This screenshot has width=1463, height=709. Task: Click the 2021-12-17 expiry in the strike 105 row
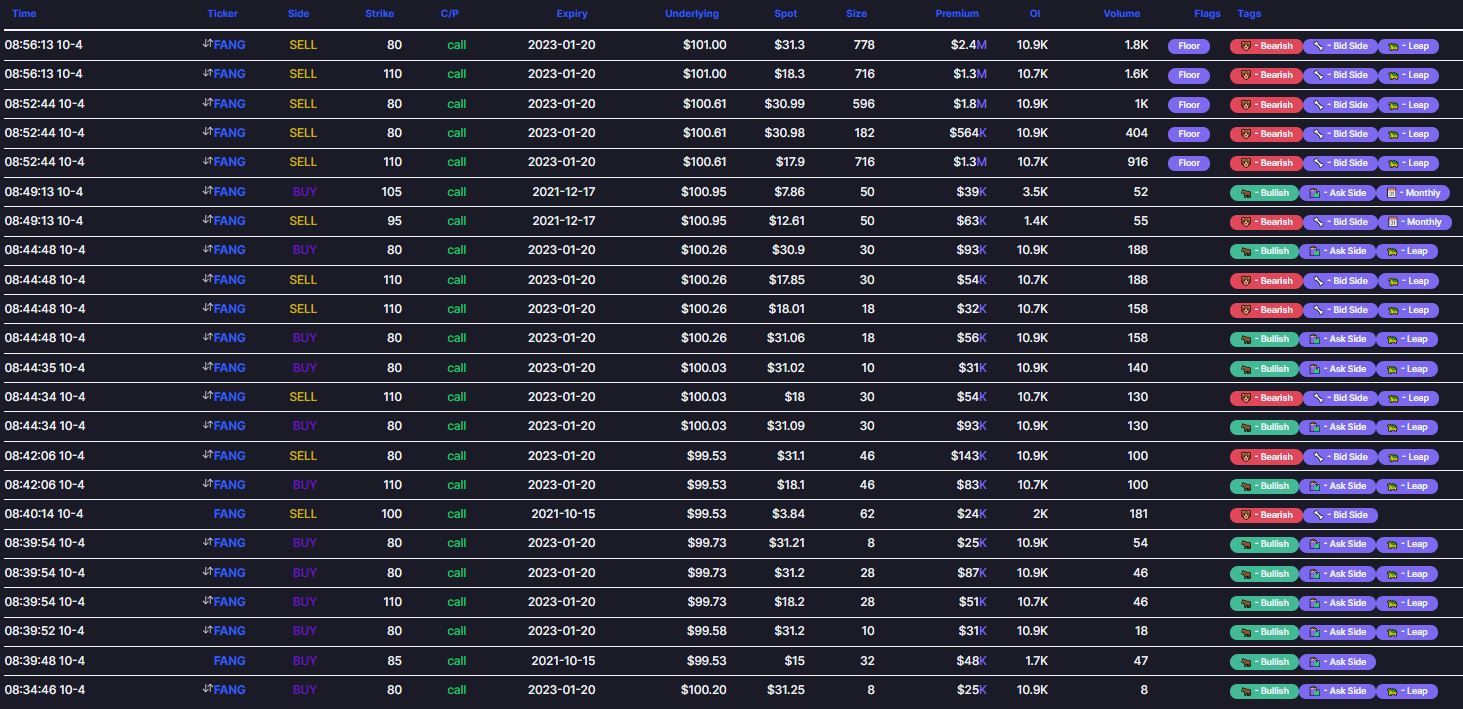563,191
